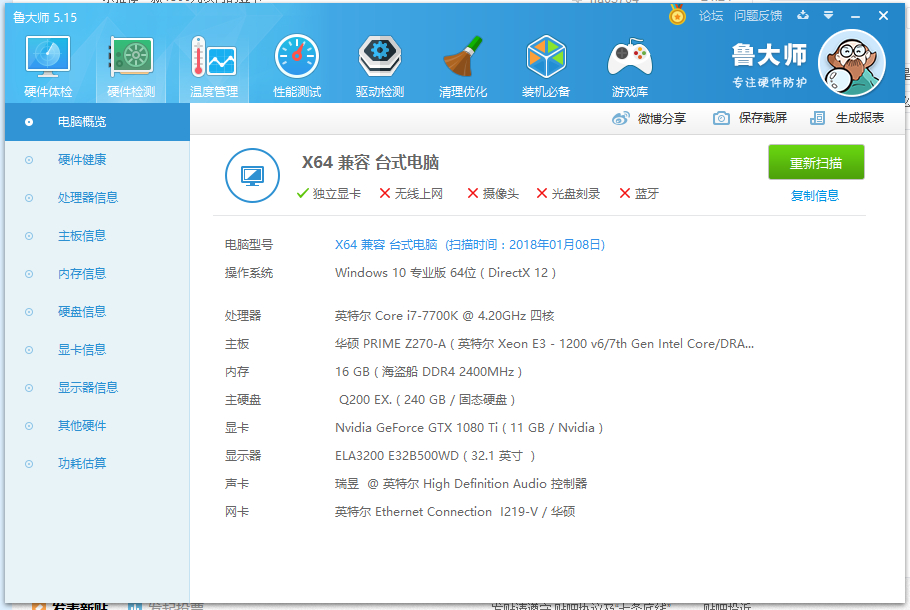Click the gold medal icon in title bar

677,15
